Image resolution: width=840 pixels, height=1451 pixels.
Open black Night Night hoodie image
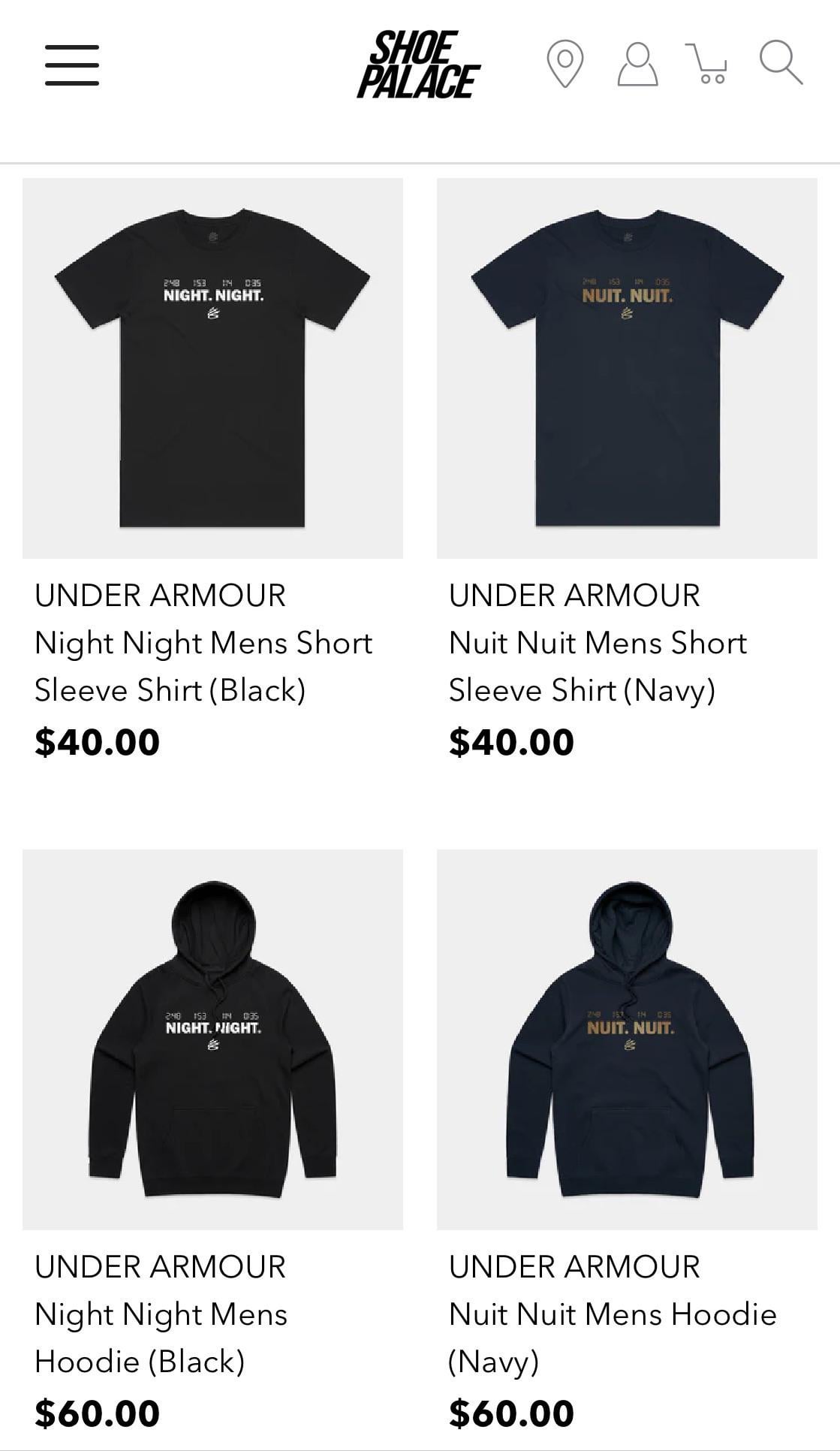point(212,1039)
